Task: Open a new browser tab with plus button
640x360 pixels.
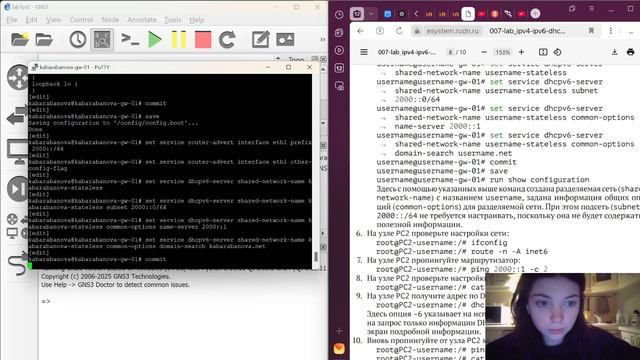Action: tap(536, 14)
